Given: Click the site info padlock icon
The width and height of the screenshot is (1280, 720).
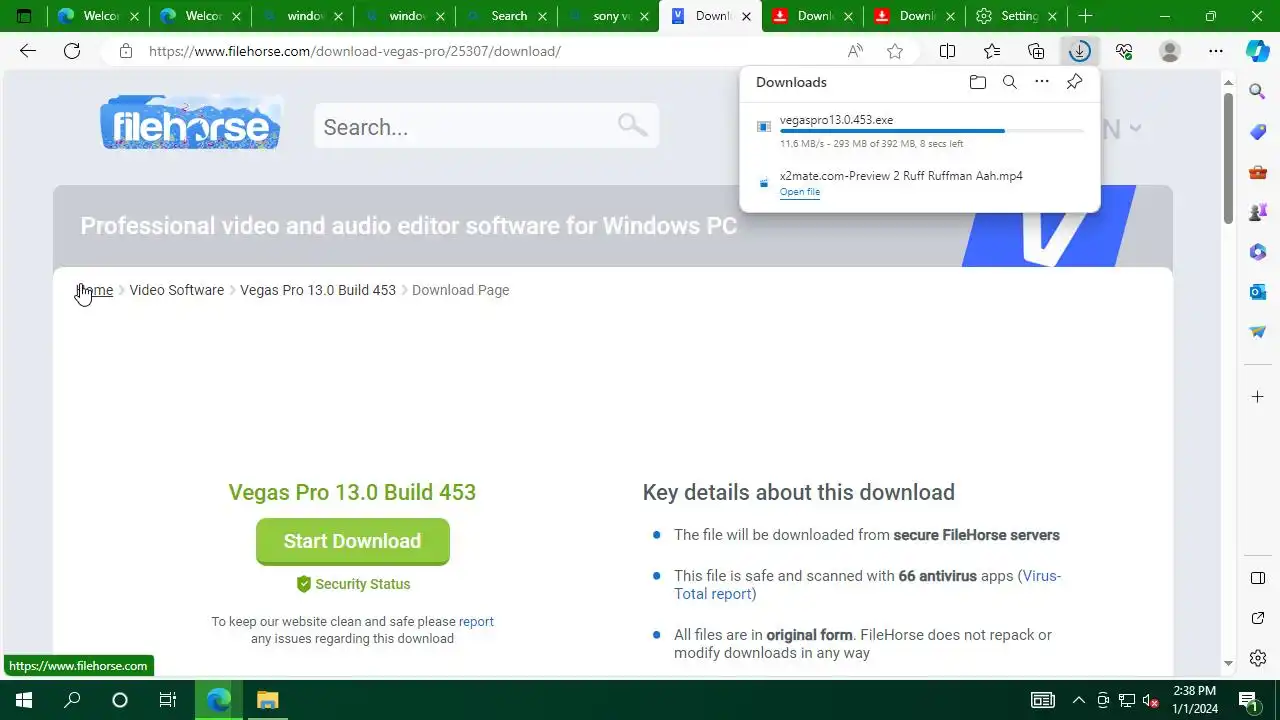Looking at the screenshot, I should click(126, 51).
